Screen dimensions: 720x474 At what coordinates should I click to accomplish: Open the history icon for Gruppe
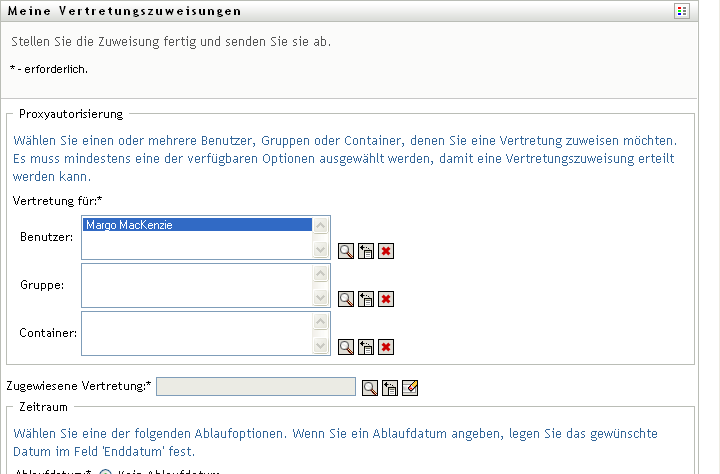[366, 299]
